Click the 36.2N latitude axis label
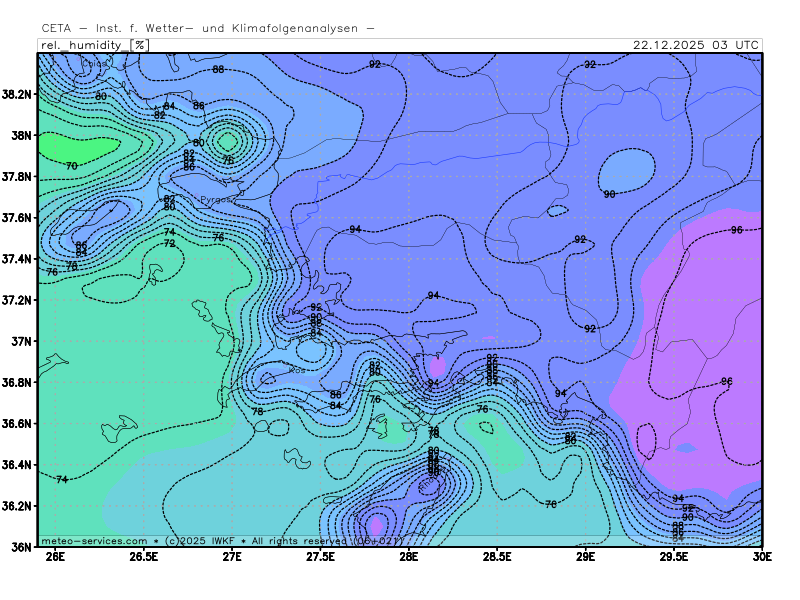The height and width of the screenshot is (600, 800). 18,506
